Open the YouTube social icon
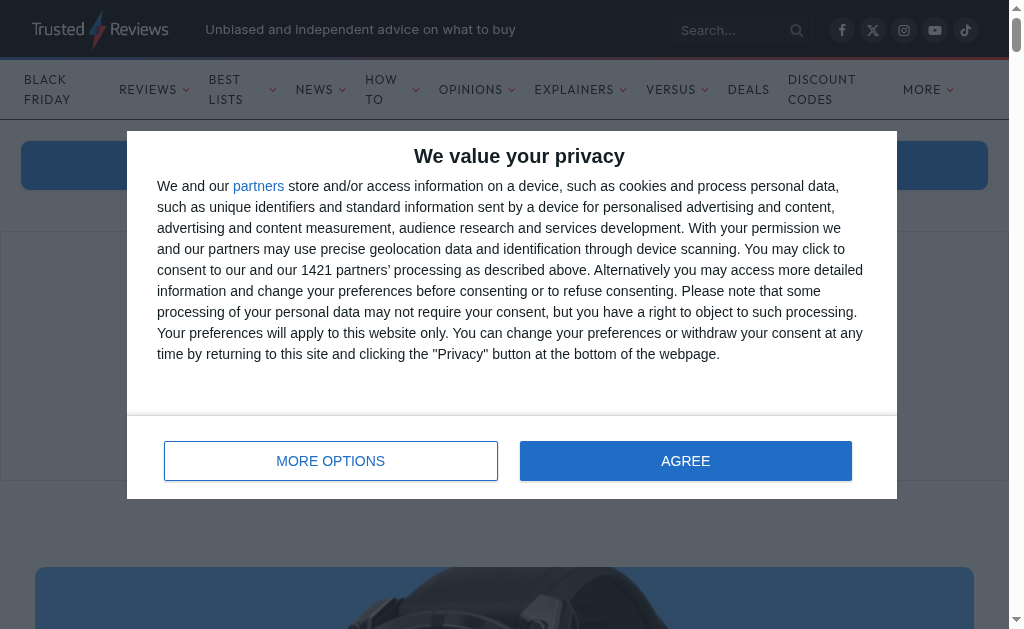 [x=935, y=30]
